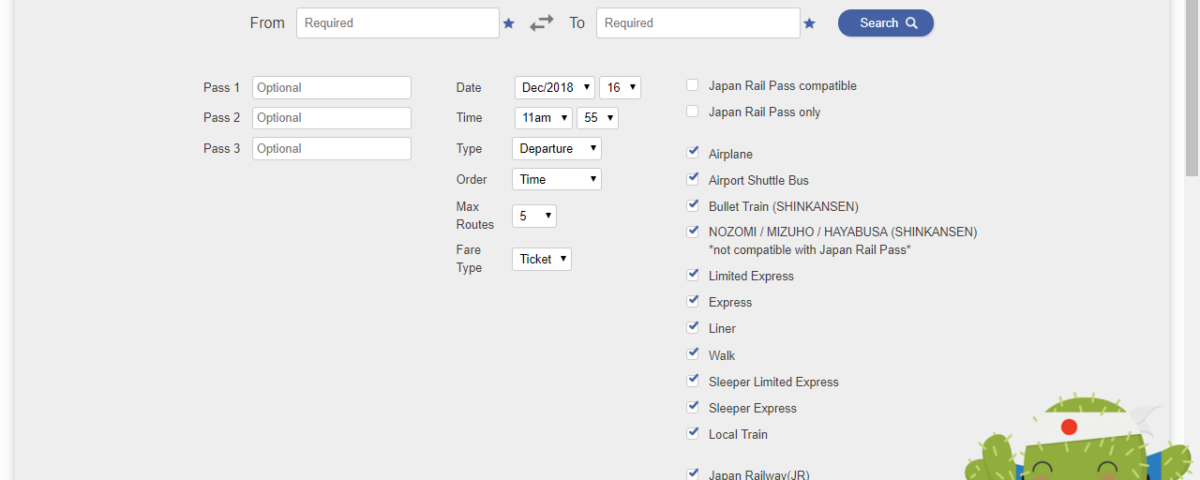Disable the Airport Shuttle Bus option
Viewport: 1200px width, 480px height.
tap(692, 180)
